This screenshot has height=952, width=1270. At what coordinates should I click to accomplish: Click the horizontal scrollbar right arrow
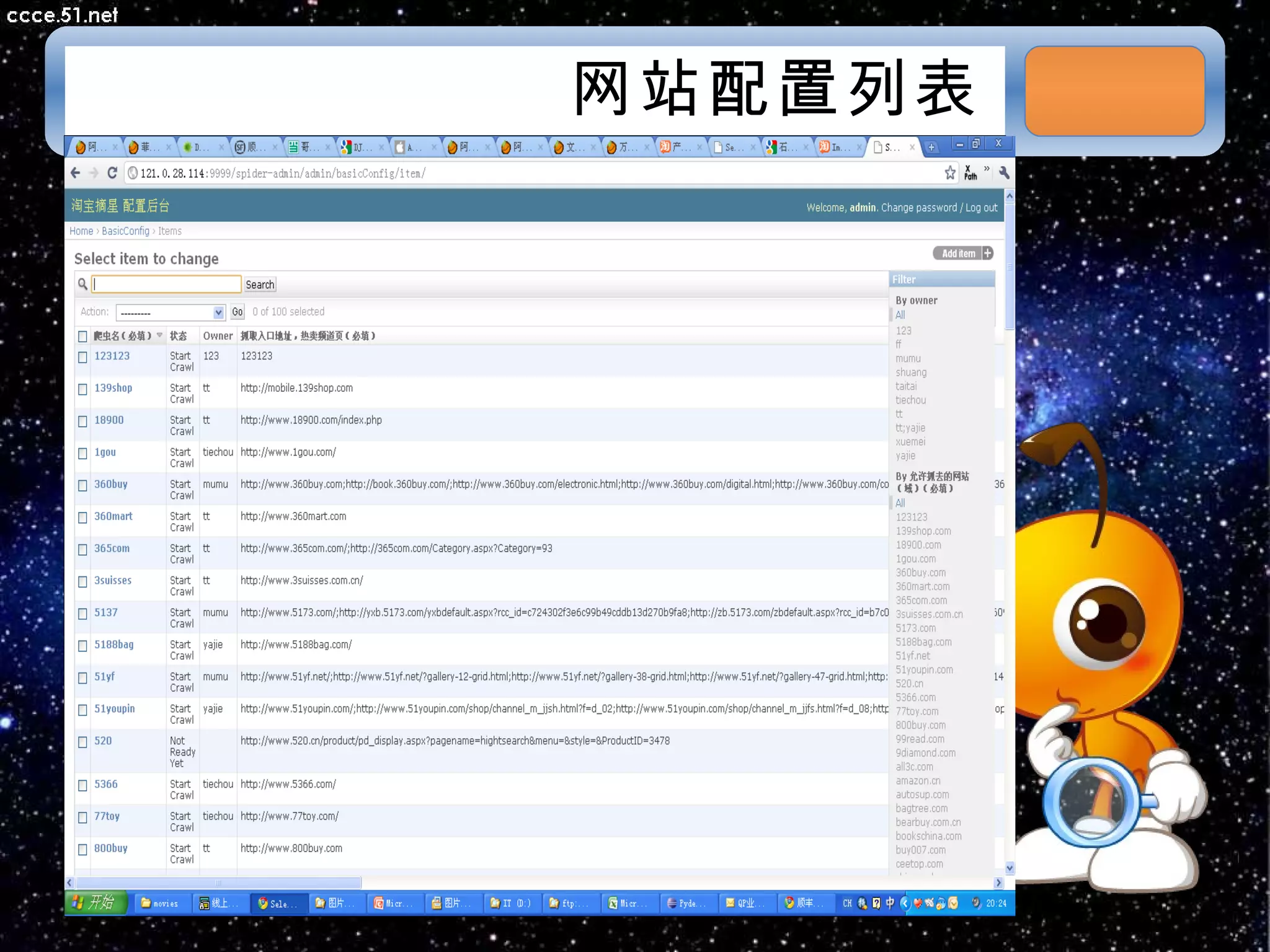click(x=998, y=883)
